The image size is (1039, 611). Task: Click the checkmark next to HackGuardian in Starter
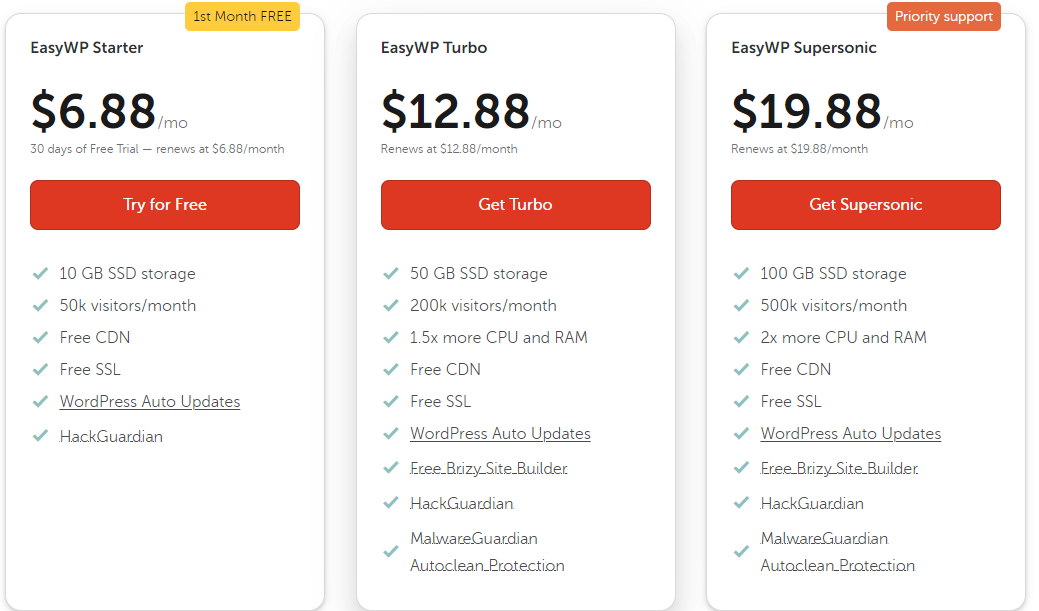pos(40,436)
